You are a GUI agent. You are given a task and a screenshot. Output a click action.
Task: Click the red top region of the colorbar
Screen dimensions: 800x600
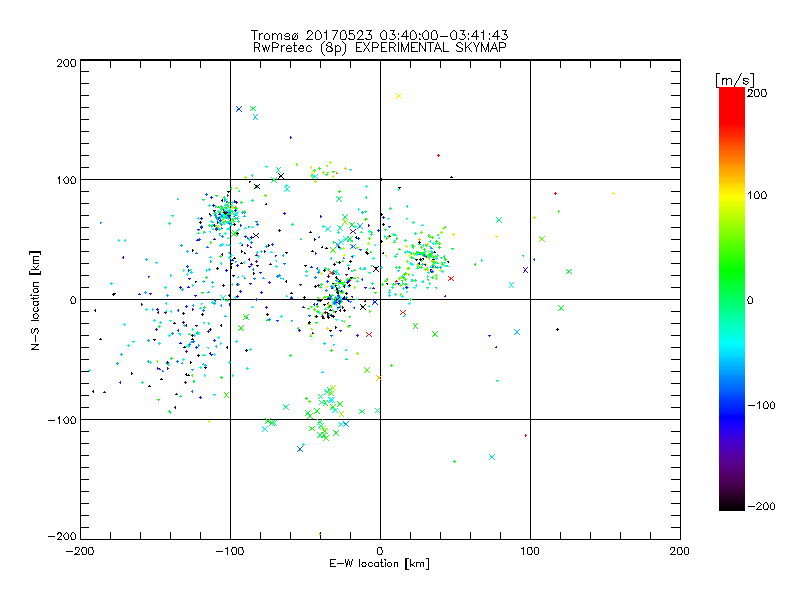pyautogui.click(x=732, y=105)
